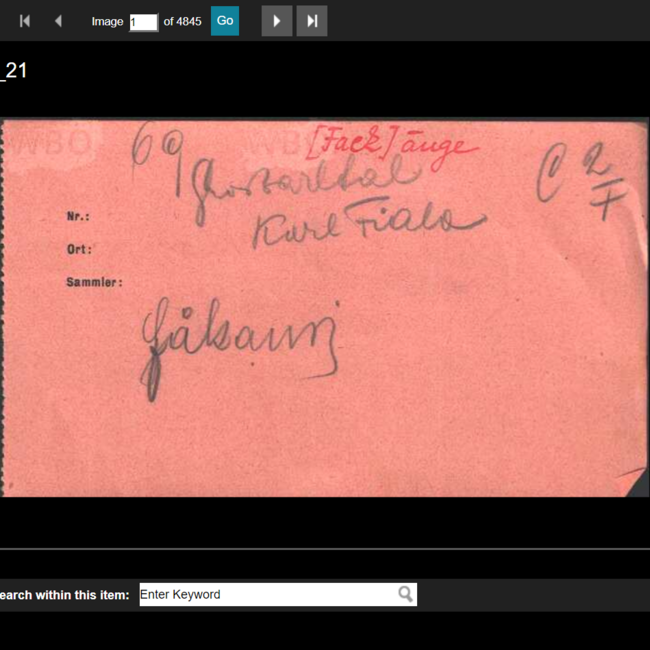Screen dimensions: 650x650
Task: Advance to the next image
Action: click(x=277, y=21)
